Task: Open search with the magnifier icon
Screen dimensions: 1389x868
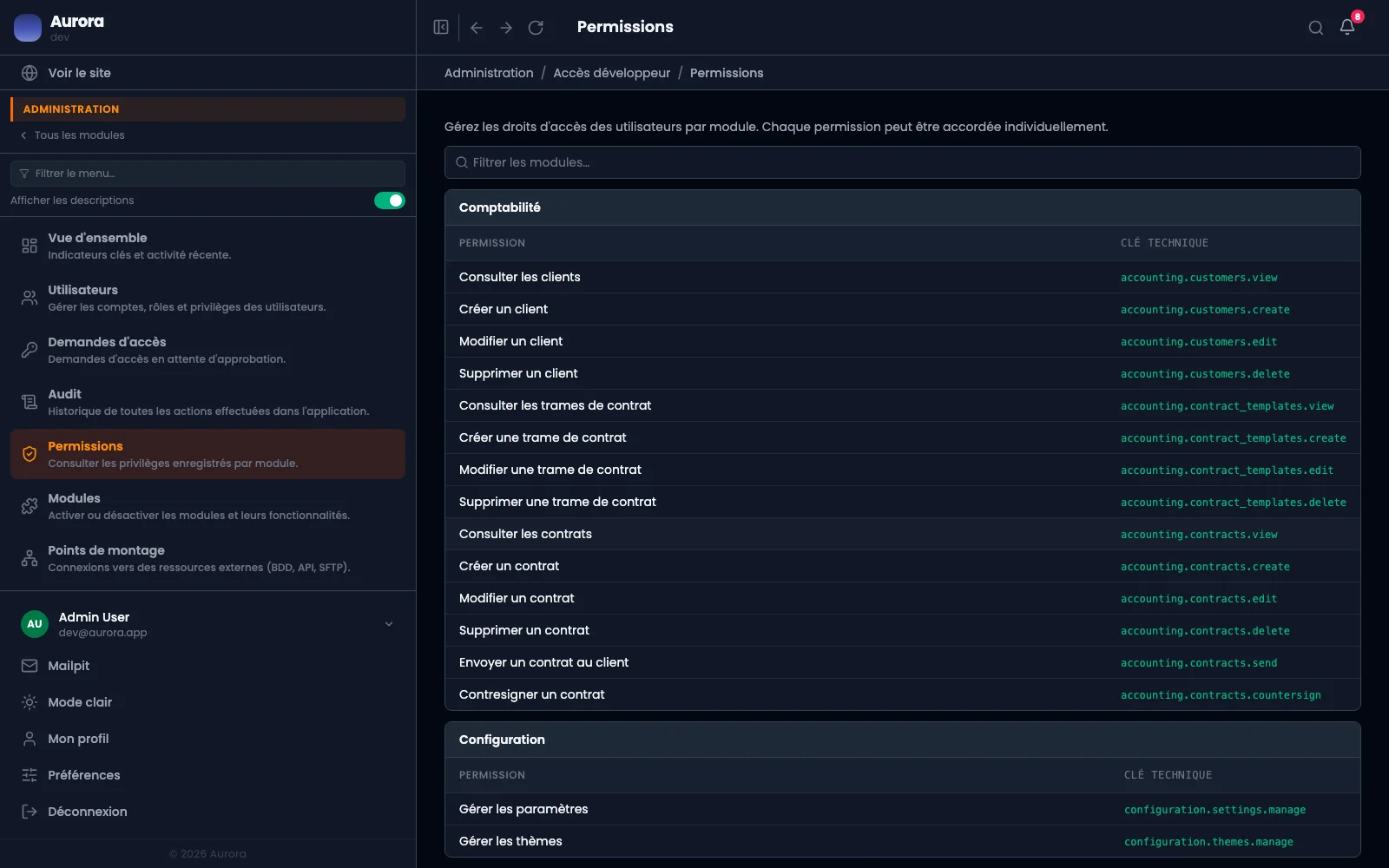Action: (x=1316, y=28)
